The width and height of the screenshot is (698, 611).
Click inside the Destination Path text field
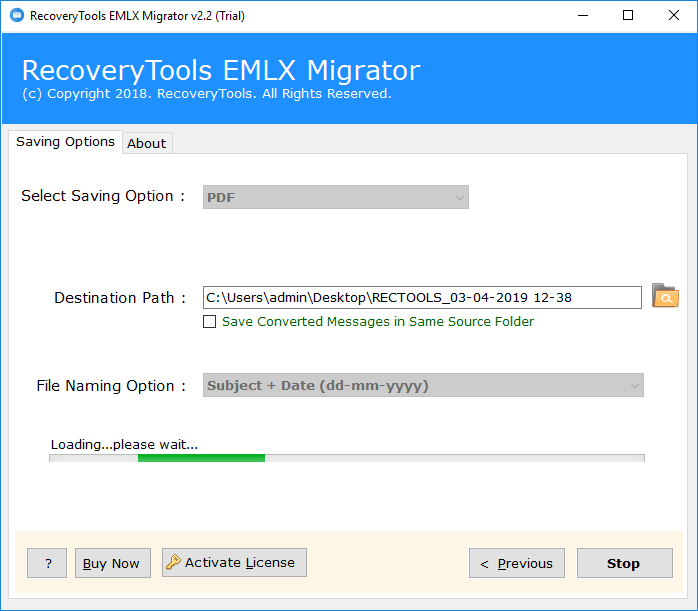pos(422,297)
